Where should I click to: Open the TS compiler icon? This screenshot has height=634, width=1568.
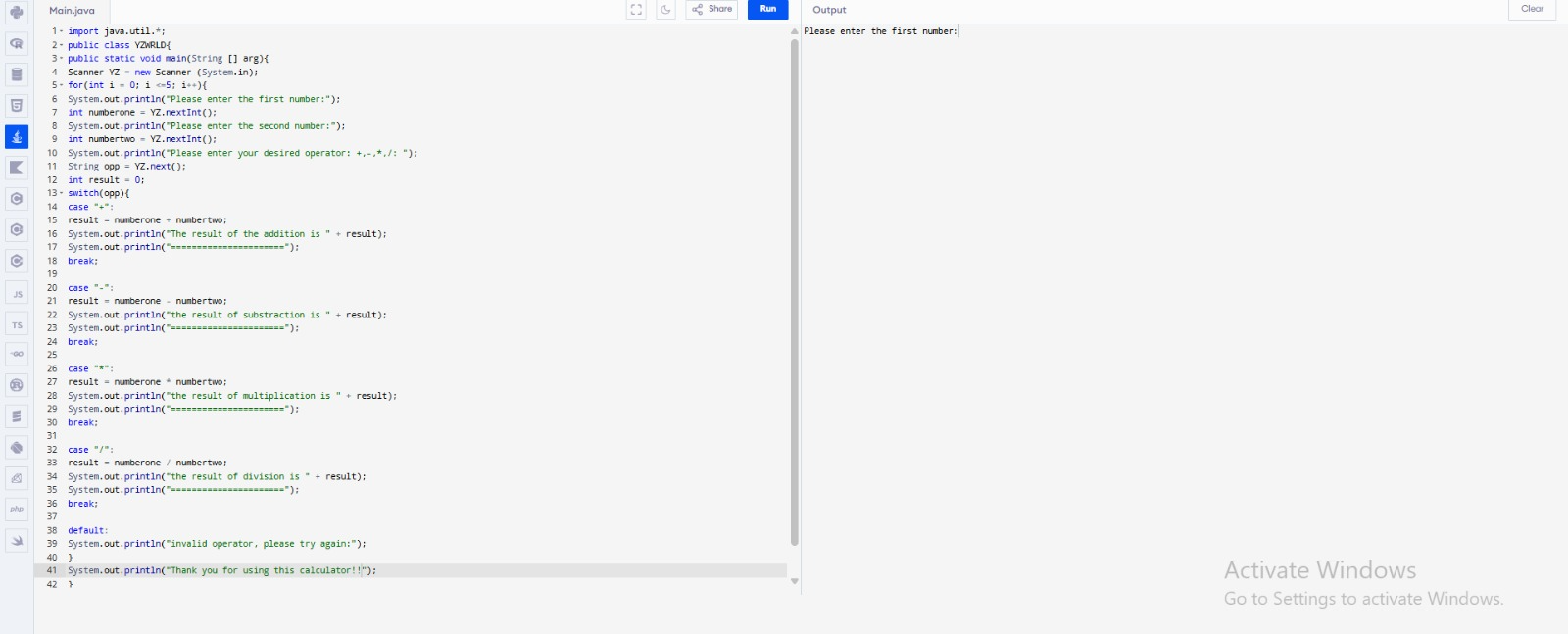coord(17,324)
